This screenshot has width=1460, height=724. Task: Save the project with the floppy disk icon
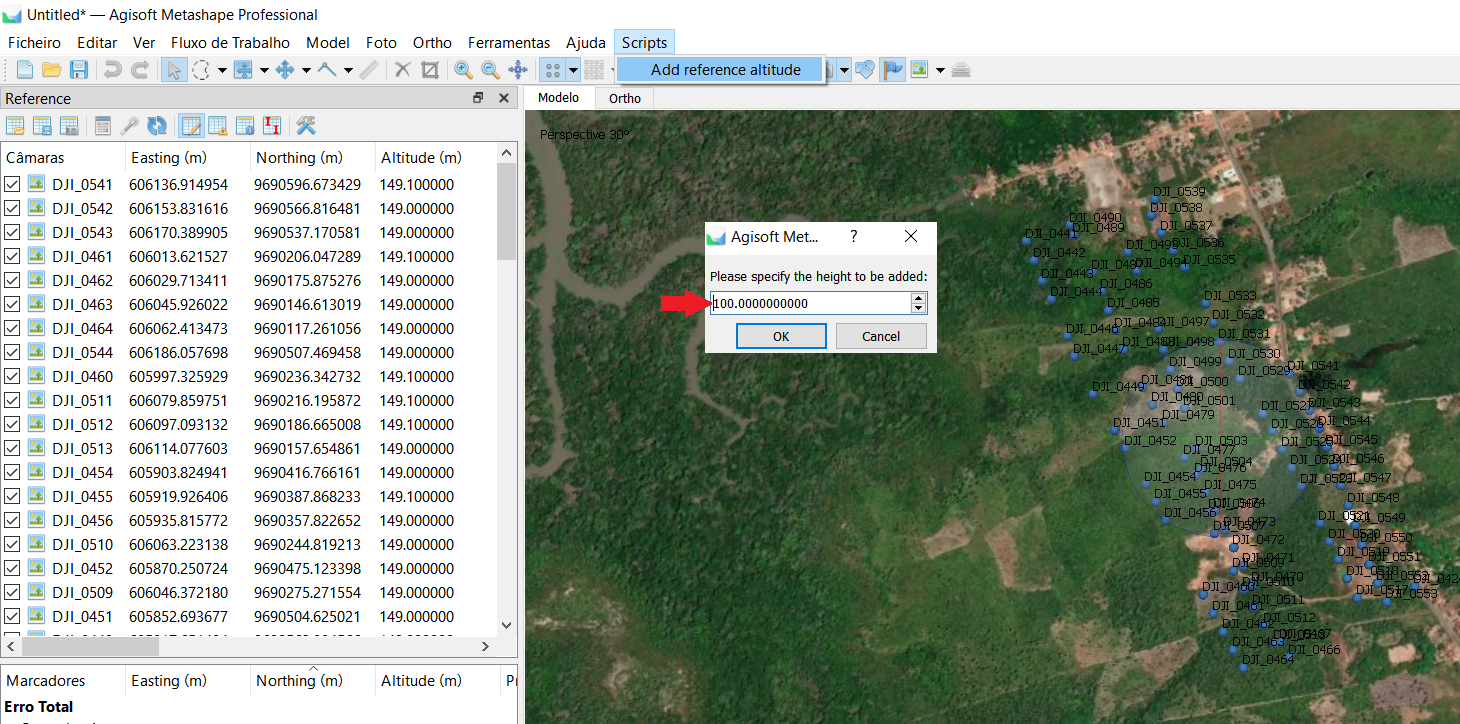point(79,70)
